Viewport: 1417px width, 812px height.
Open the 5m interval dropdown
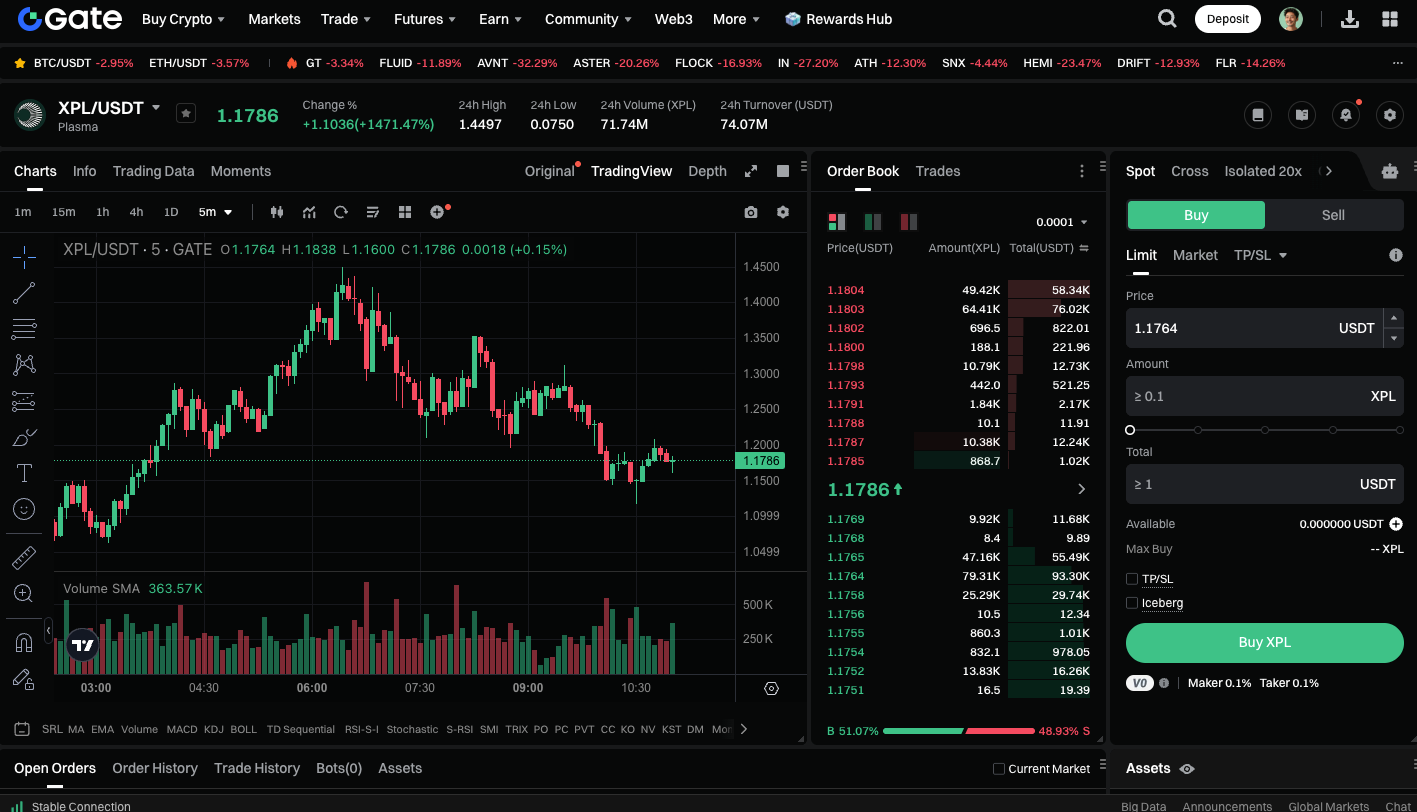pos(215,212)
